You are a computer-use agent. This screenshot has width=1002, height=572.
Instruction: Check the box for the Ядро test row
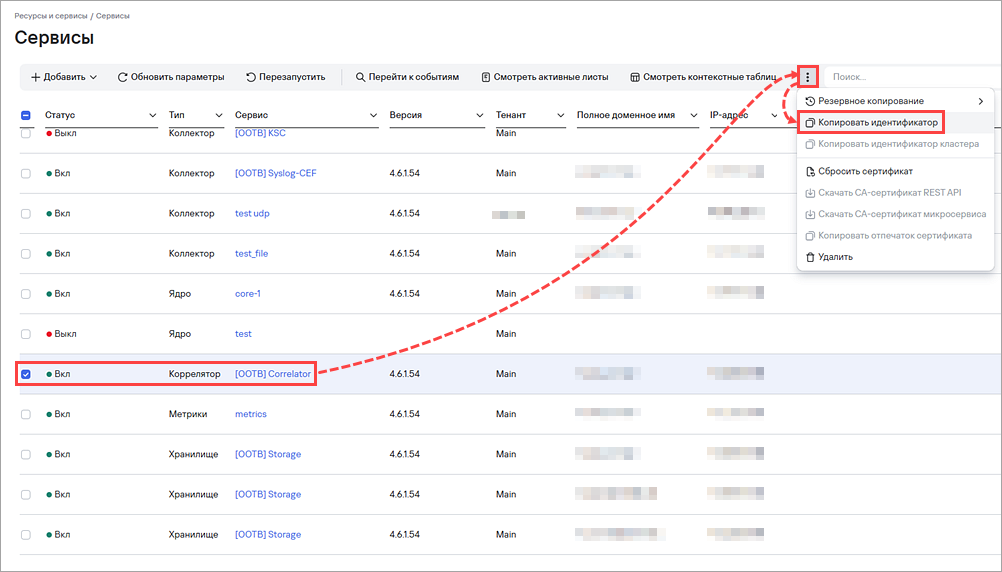(x=26, y=334)
